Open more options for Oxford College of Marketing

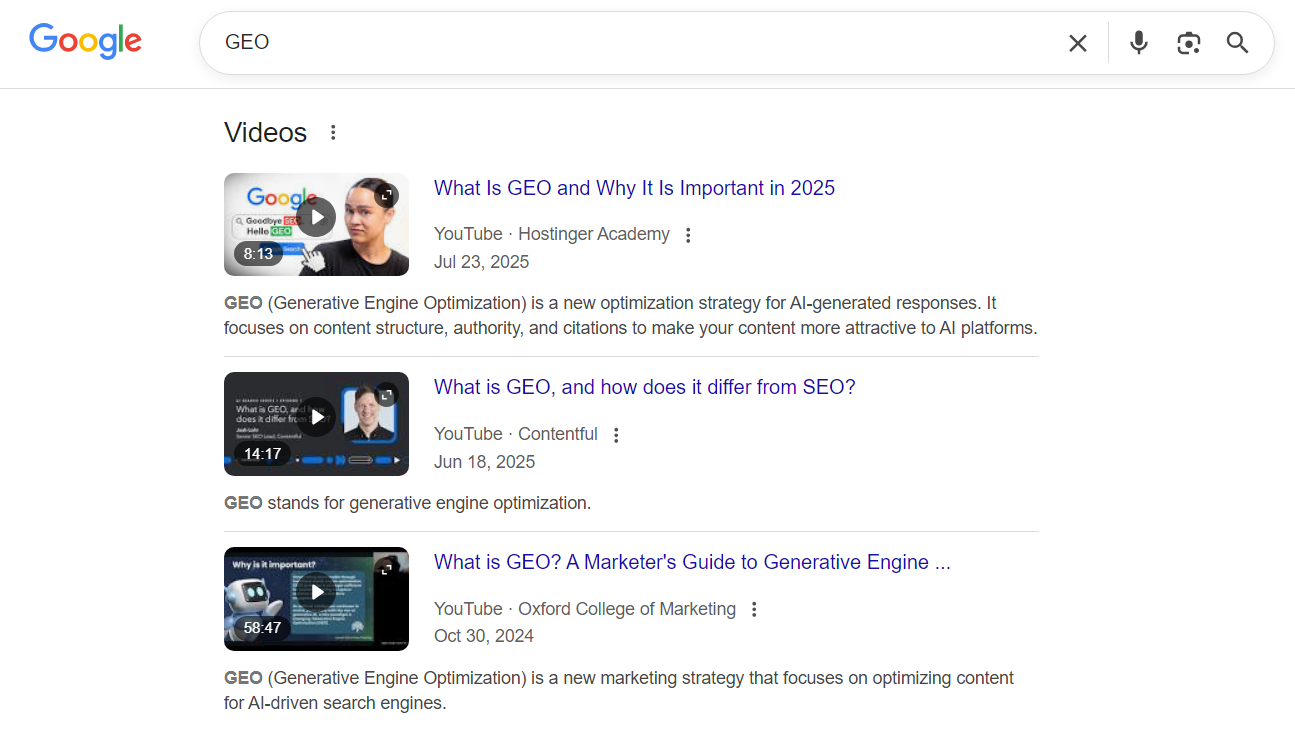754,609
